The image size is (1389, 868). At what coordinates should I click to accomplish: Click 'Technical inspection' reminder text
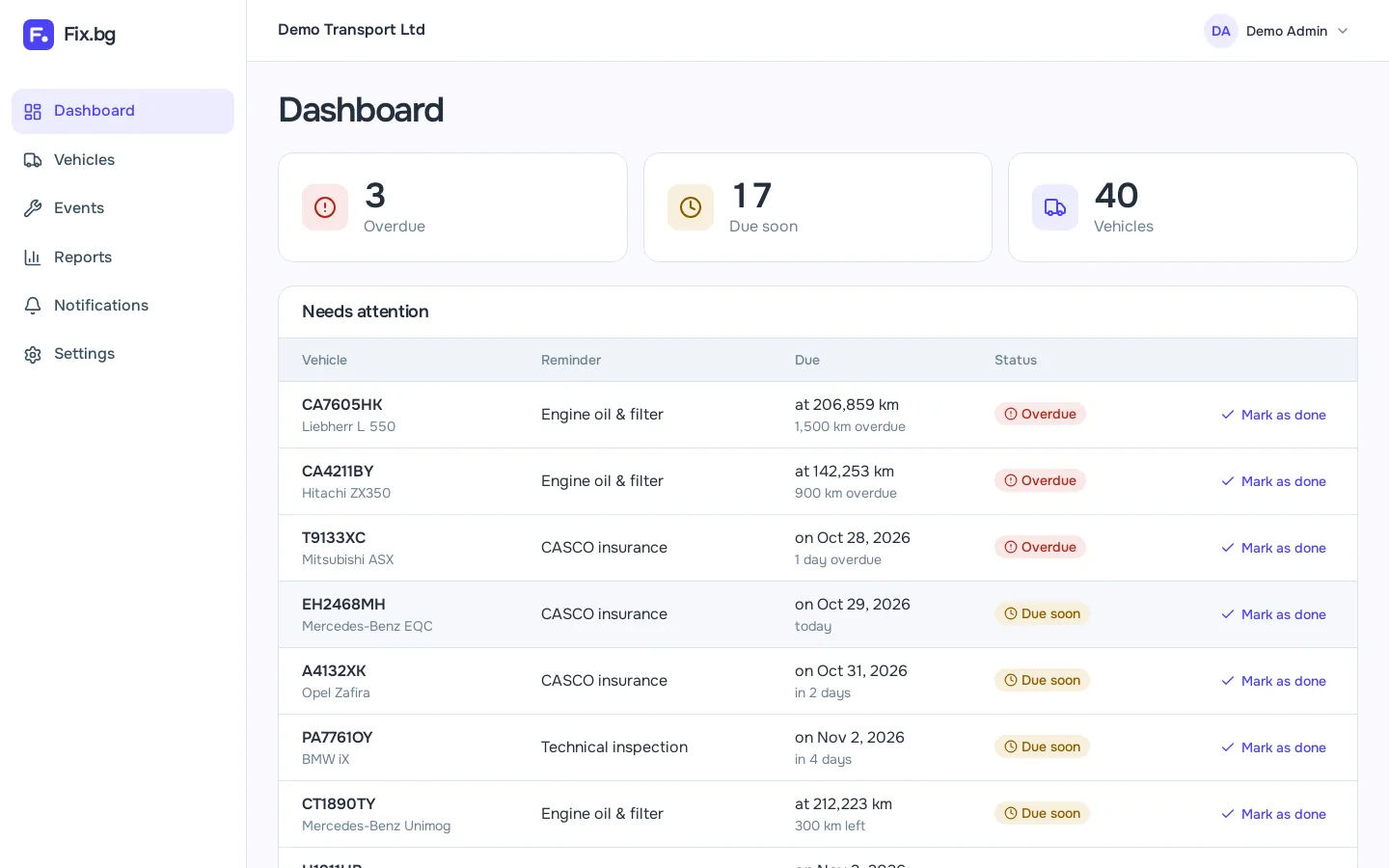coord(614,747)
